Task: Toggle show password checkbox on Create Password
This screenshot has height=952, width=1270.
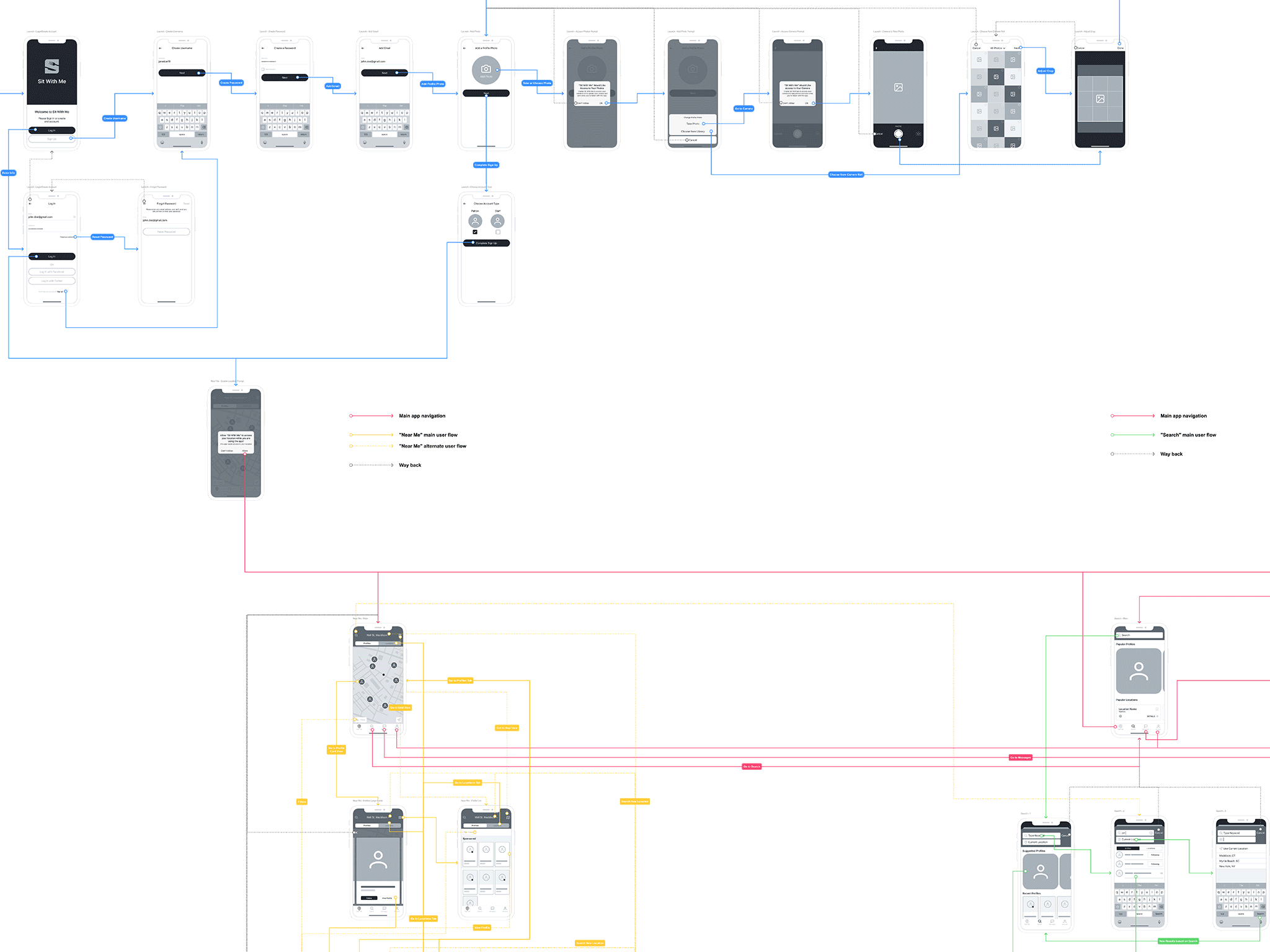Action: (x=263, y=69)
